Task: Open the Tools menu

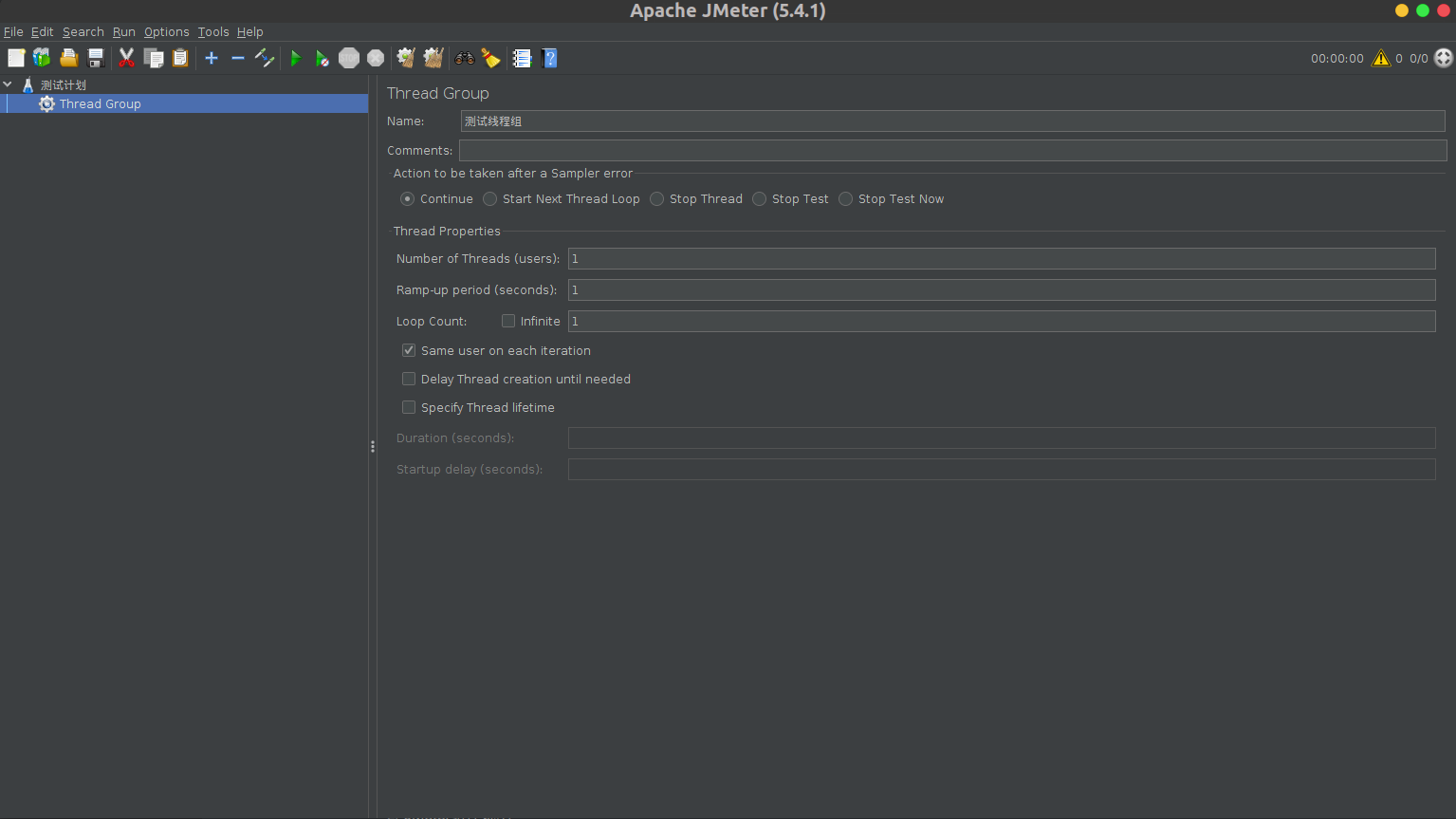Action: click(x=213, y=31)
